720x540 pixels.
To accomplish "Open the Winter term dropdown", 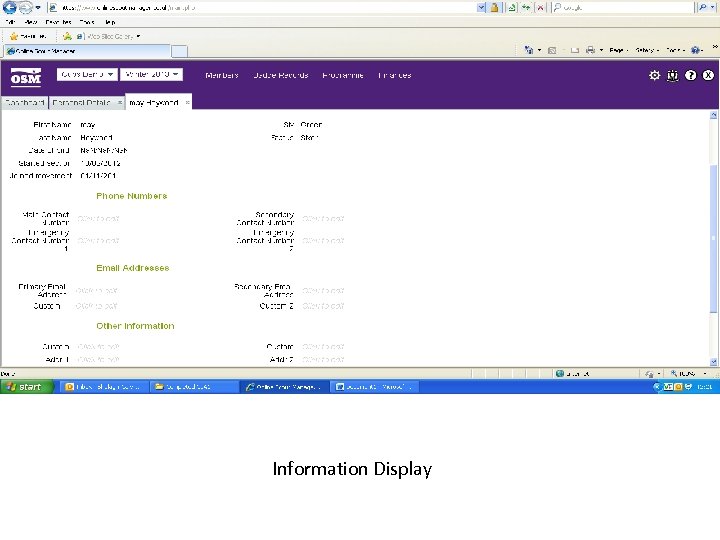I will (151, 74).
